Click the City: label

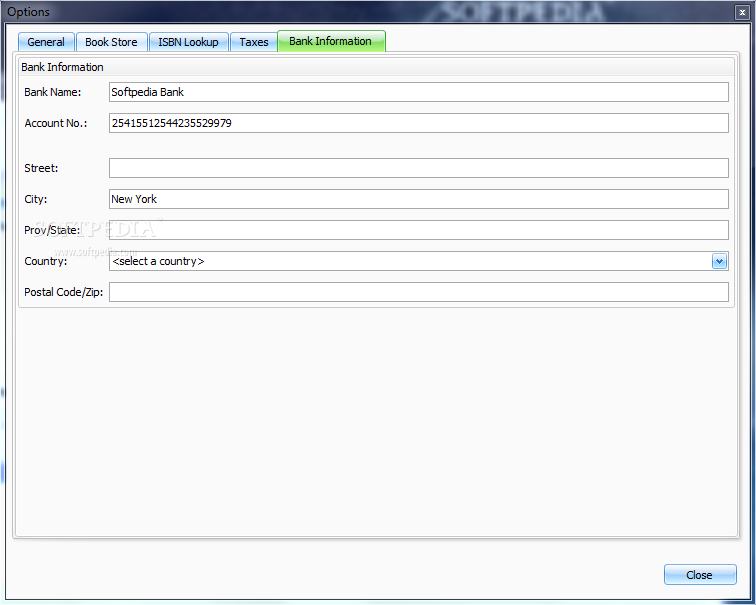pyautogui.click(x=36, y=199)
